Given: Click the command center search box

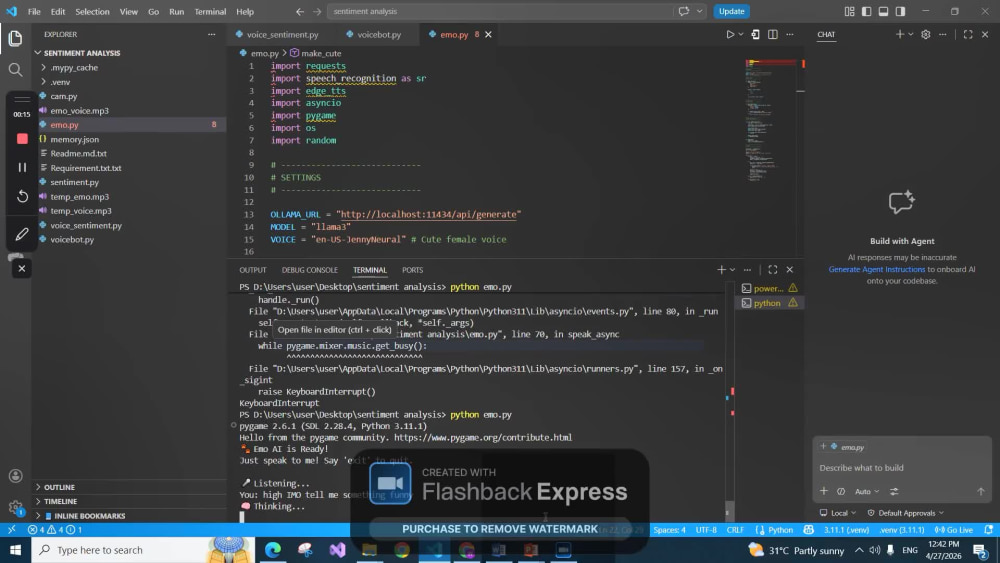Looking at the screenshot, I should tap(501, 11).
